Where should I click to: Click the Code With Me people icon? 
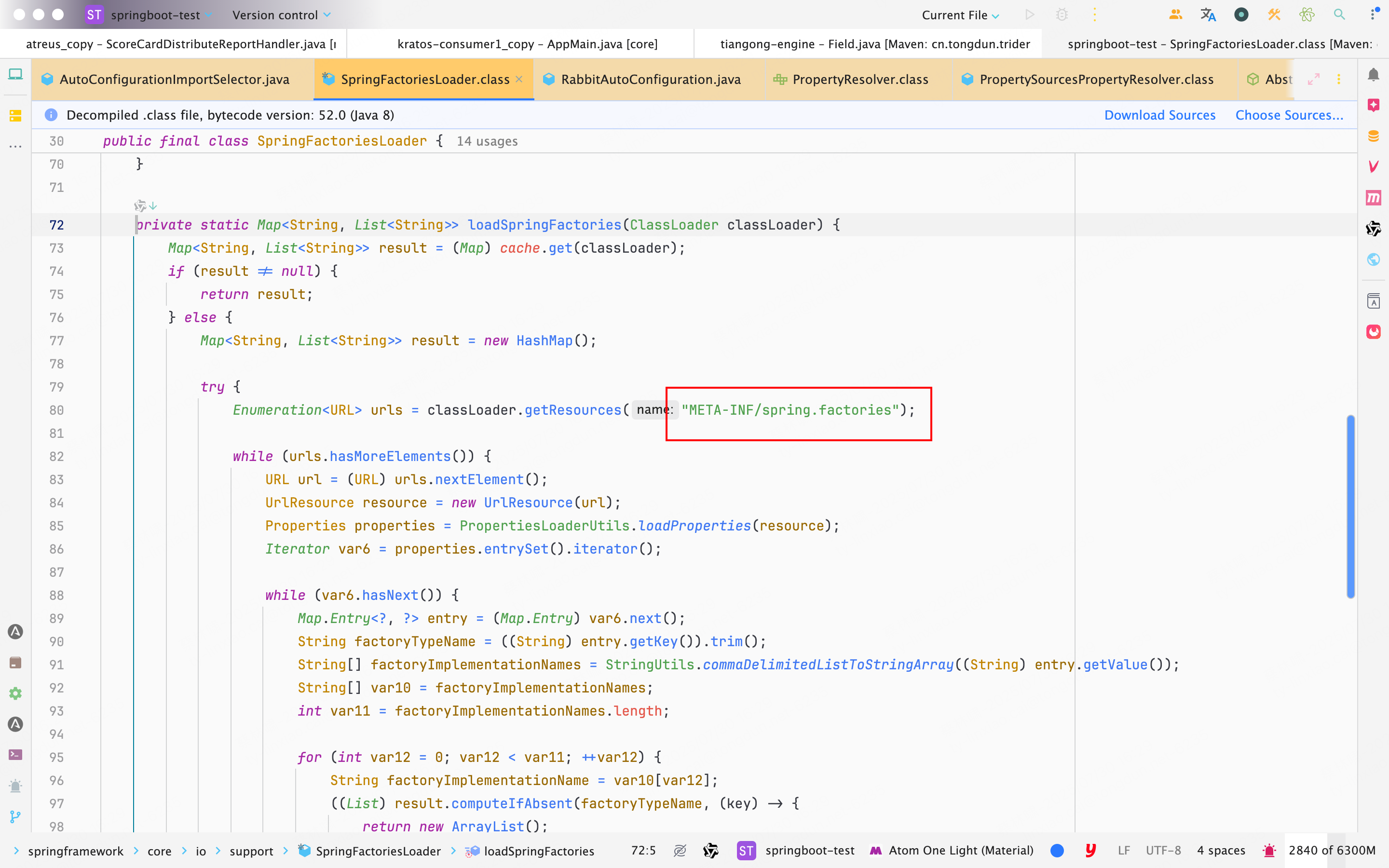tap(1175, 15)
